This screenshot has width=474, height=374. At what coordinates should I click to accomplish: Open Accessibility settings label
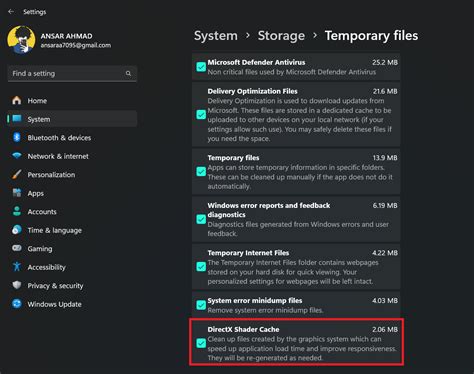click(46, 267)
